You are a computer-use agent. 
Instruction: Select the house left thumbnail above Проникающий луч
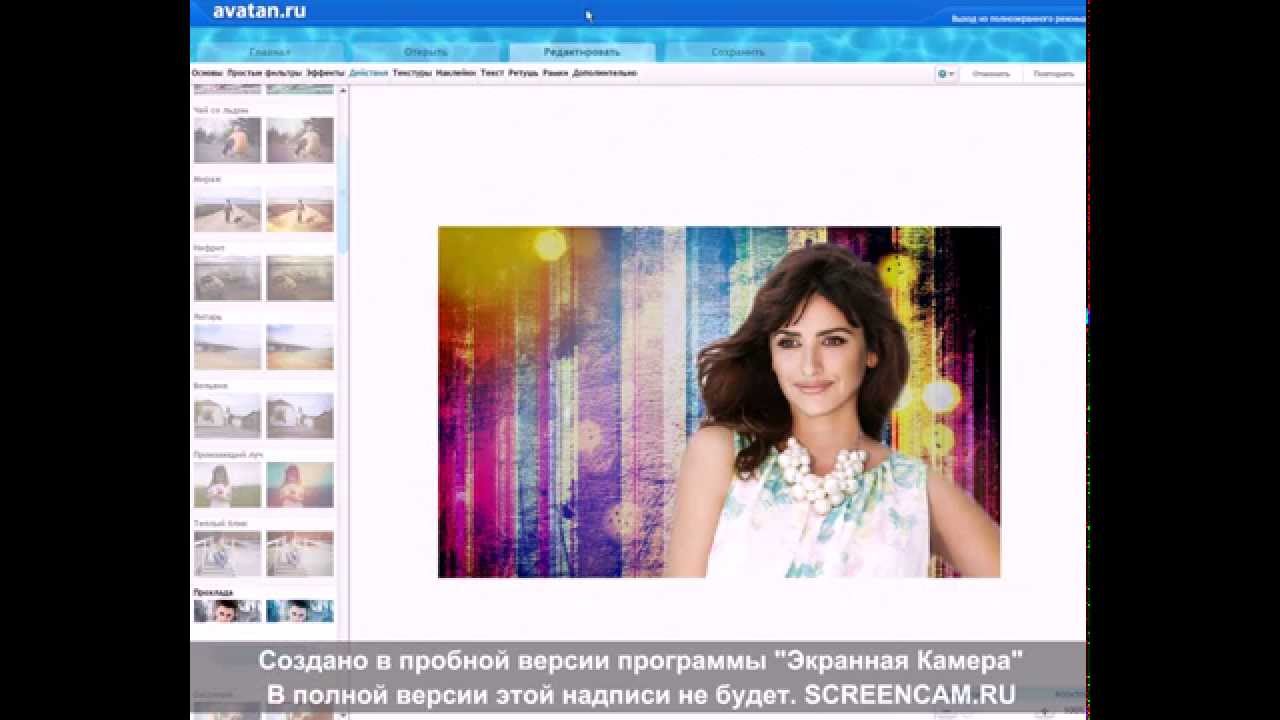point(227,416)
